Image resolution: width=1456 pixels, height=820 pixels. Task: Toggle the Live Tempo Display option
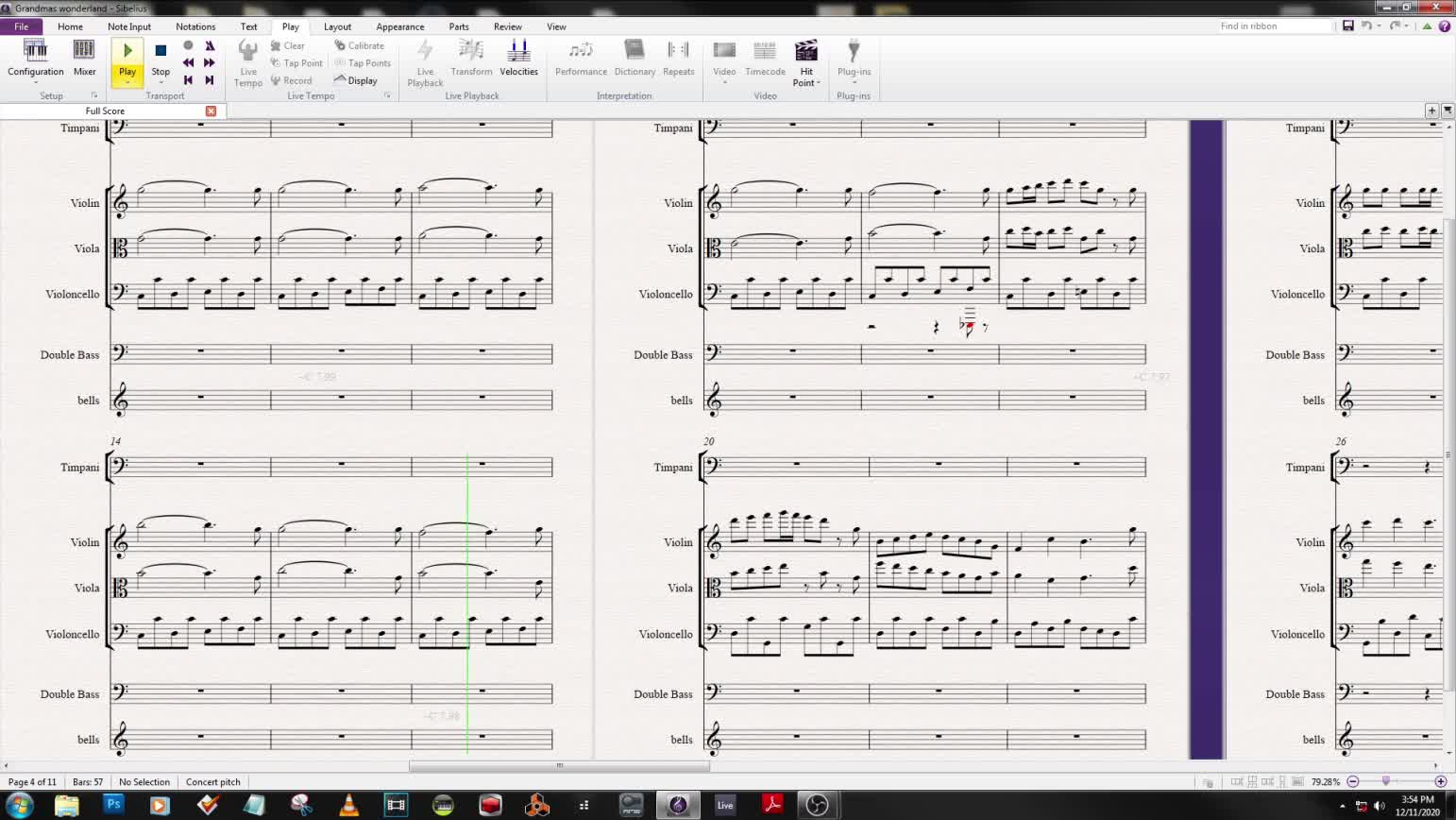356,81
